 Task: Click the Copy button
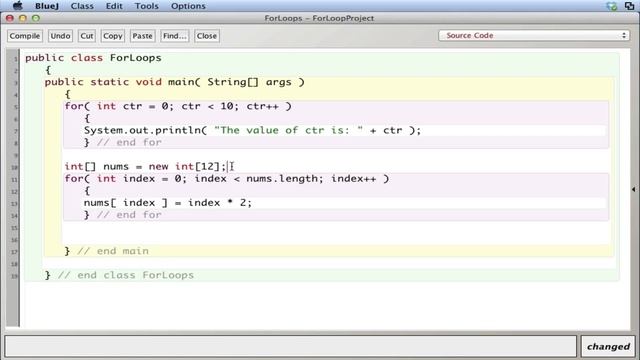click(x=113, y=36)
